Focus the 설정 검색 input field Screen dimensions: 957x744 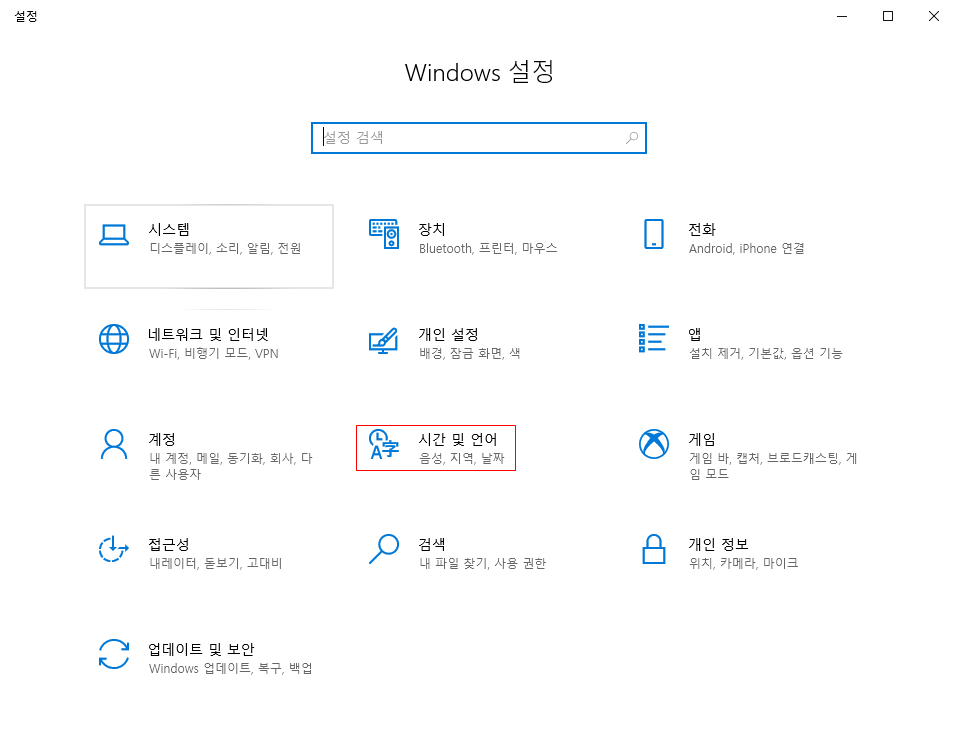pos(479,138)
